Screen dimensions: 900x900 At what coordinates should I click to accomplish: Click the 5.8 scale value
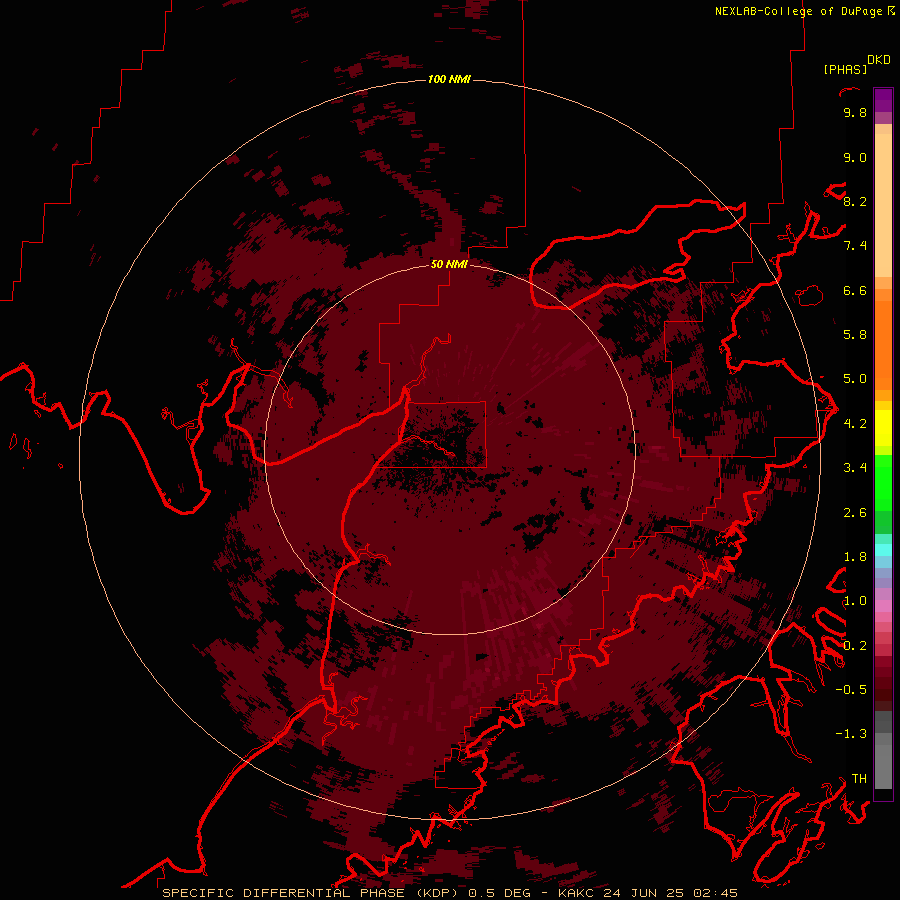(x=855, y=335)
